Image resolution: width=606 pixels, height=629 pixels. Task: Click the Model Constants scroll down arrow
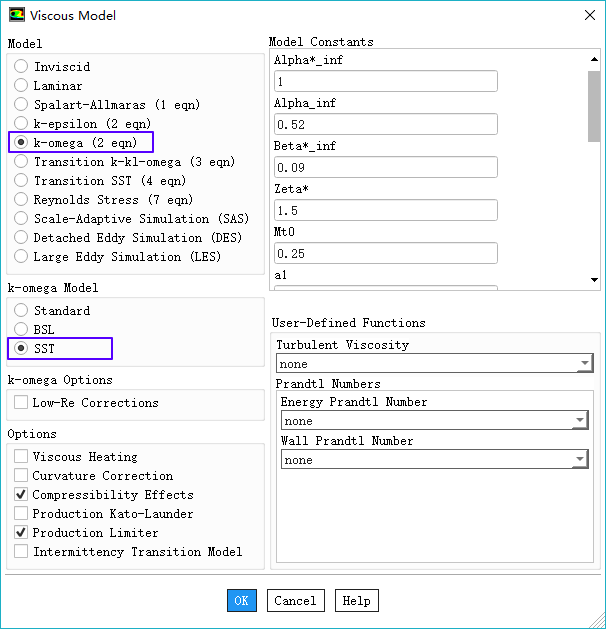tap(594, 280)
